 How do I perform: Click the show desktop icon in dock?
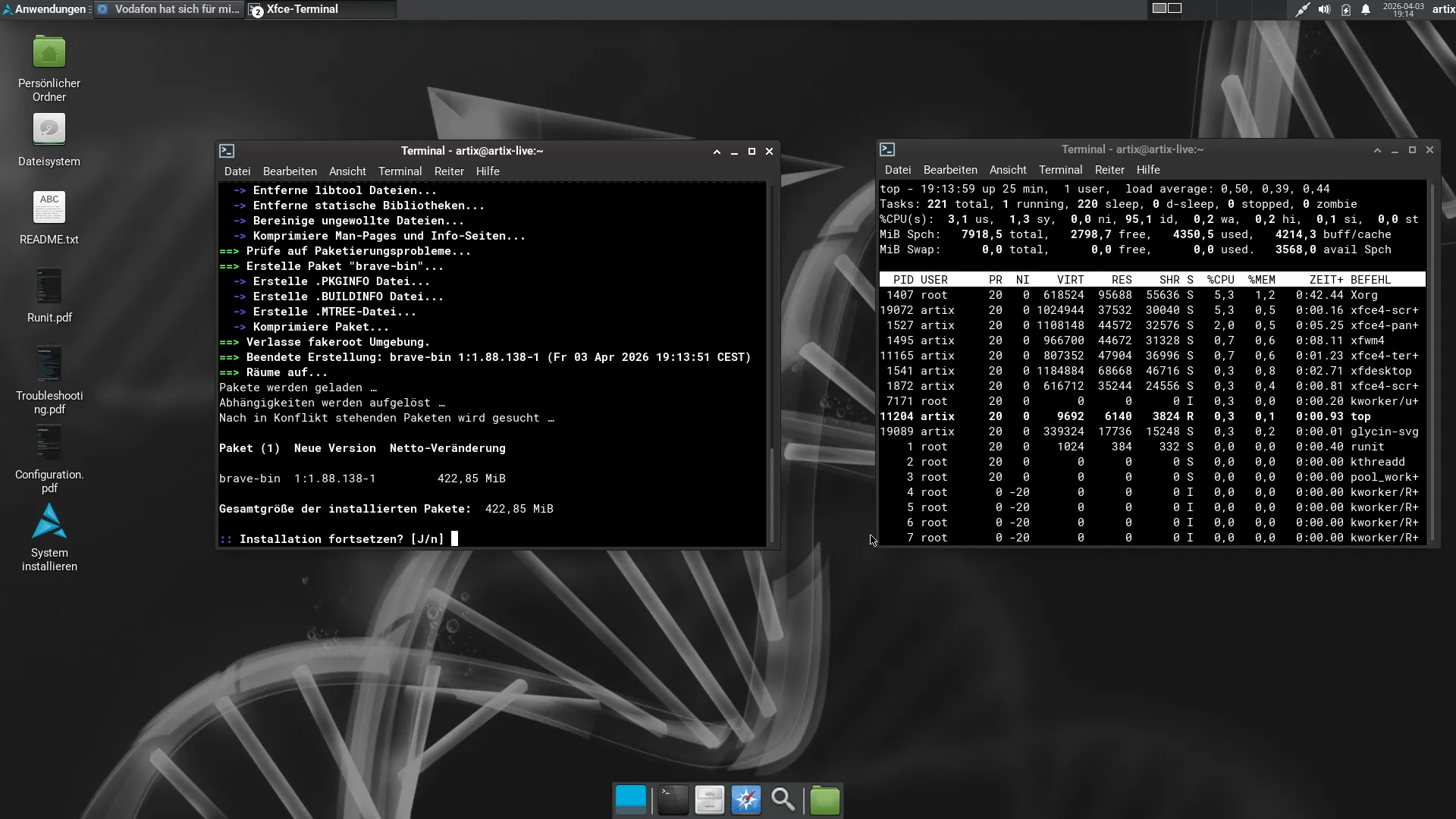click(x=631, y=800)
